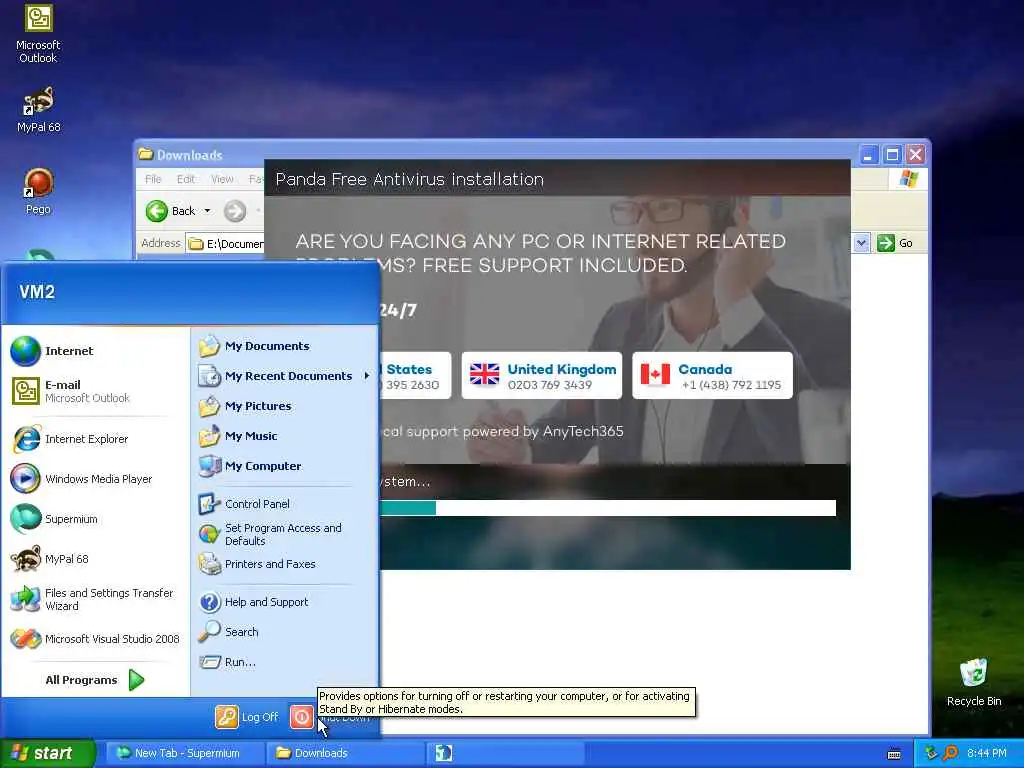Click the keyboard icon in the taskbar
Screen dimensions: 1024x768
pos(894,754)
